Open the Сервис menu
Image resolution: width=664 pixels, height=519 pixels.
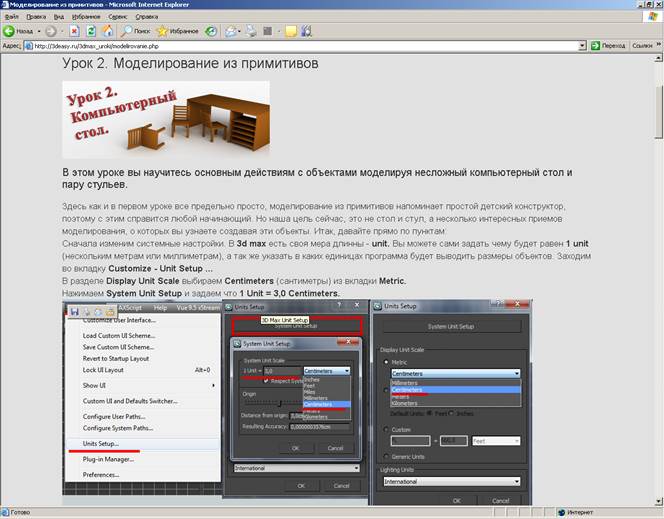pyautogui.click(x=117, y=17)
